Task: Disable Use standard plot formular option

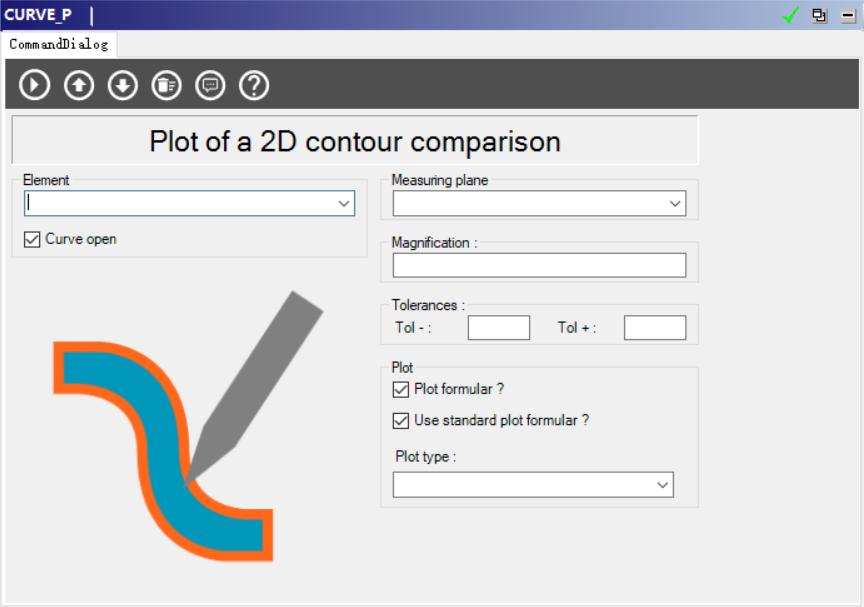Action: [401, 421]
